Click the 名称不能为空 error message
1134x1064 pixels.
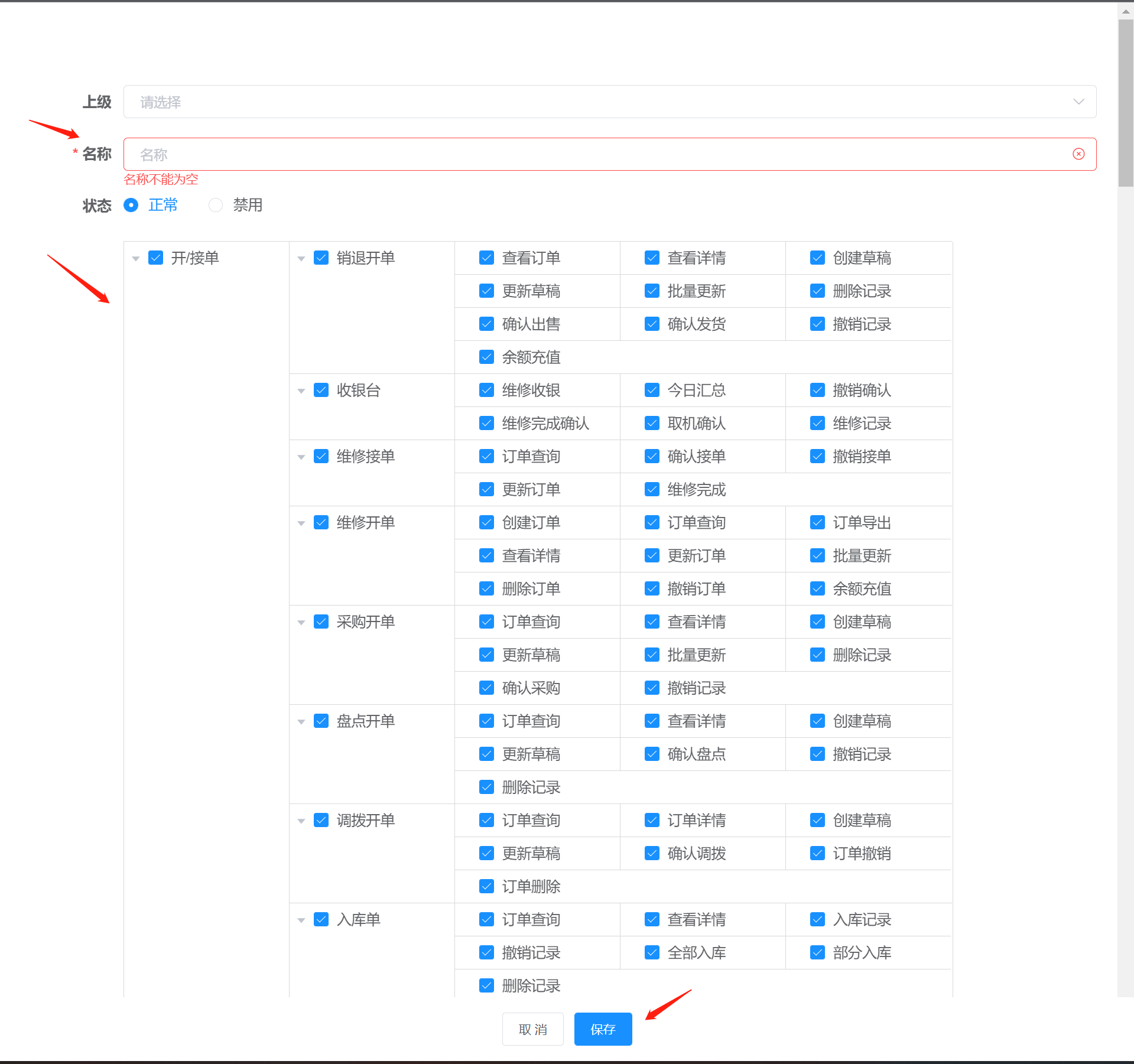coord(161,180)
